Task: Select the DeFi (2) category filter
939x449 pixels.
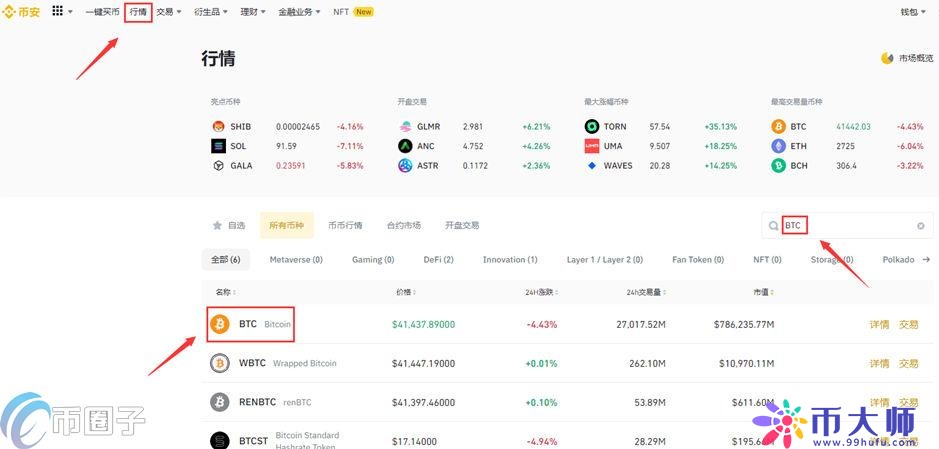Action: (438, 260)
